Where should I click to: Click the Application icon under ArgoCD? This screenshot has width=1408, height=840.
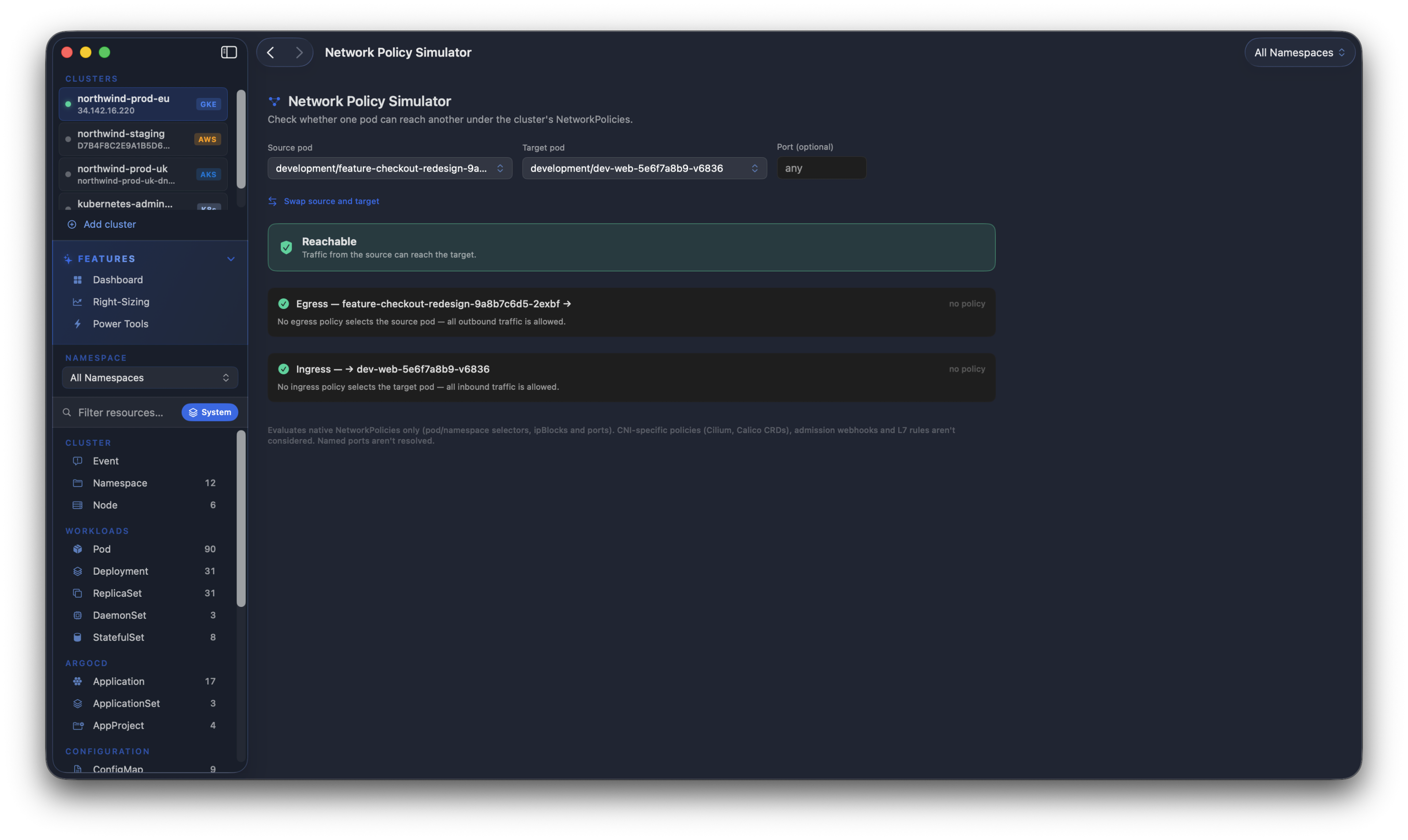(78, 682)
